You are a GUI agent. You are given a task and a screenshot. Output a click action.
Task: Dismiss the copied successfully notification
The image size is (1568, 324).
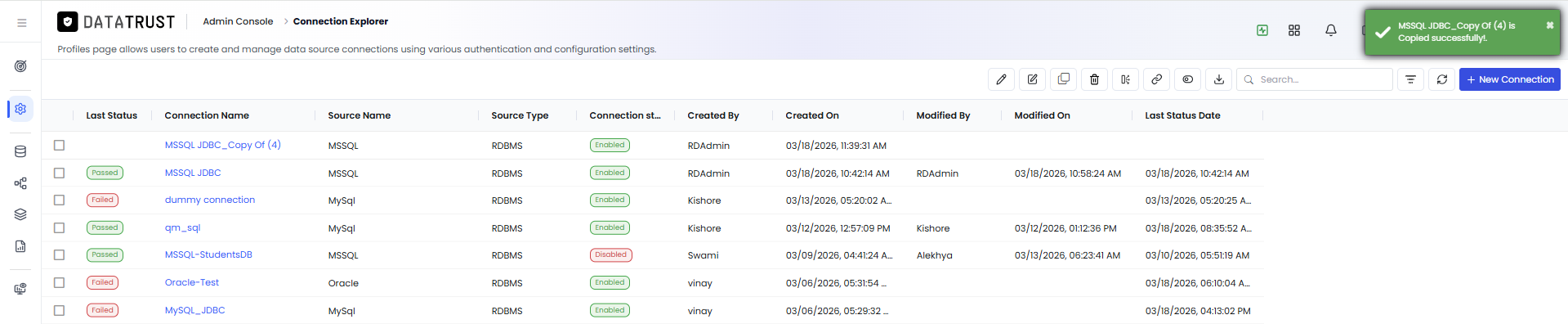click(x=1550, y=25)
